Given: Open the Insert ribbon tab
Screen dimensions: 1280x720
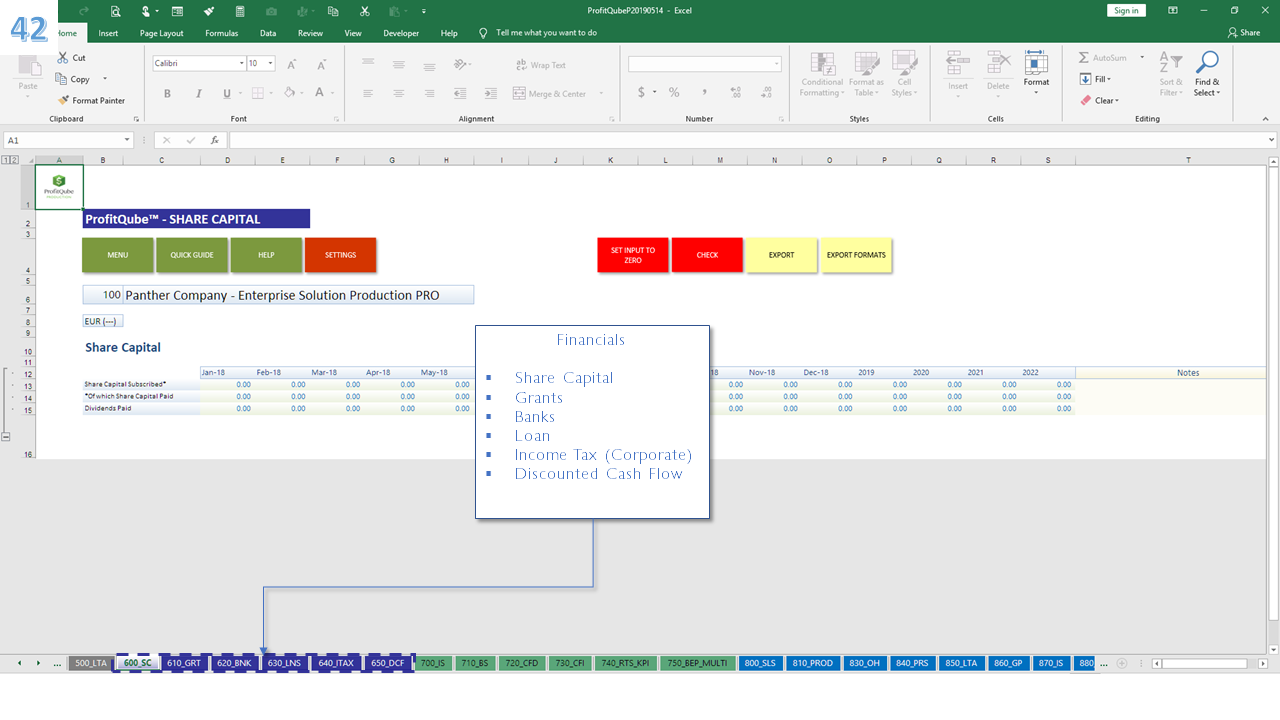Looking at the screenshot, I should click(x=108, y=33).
